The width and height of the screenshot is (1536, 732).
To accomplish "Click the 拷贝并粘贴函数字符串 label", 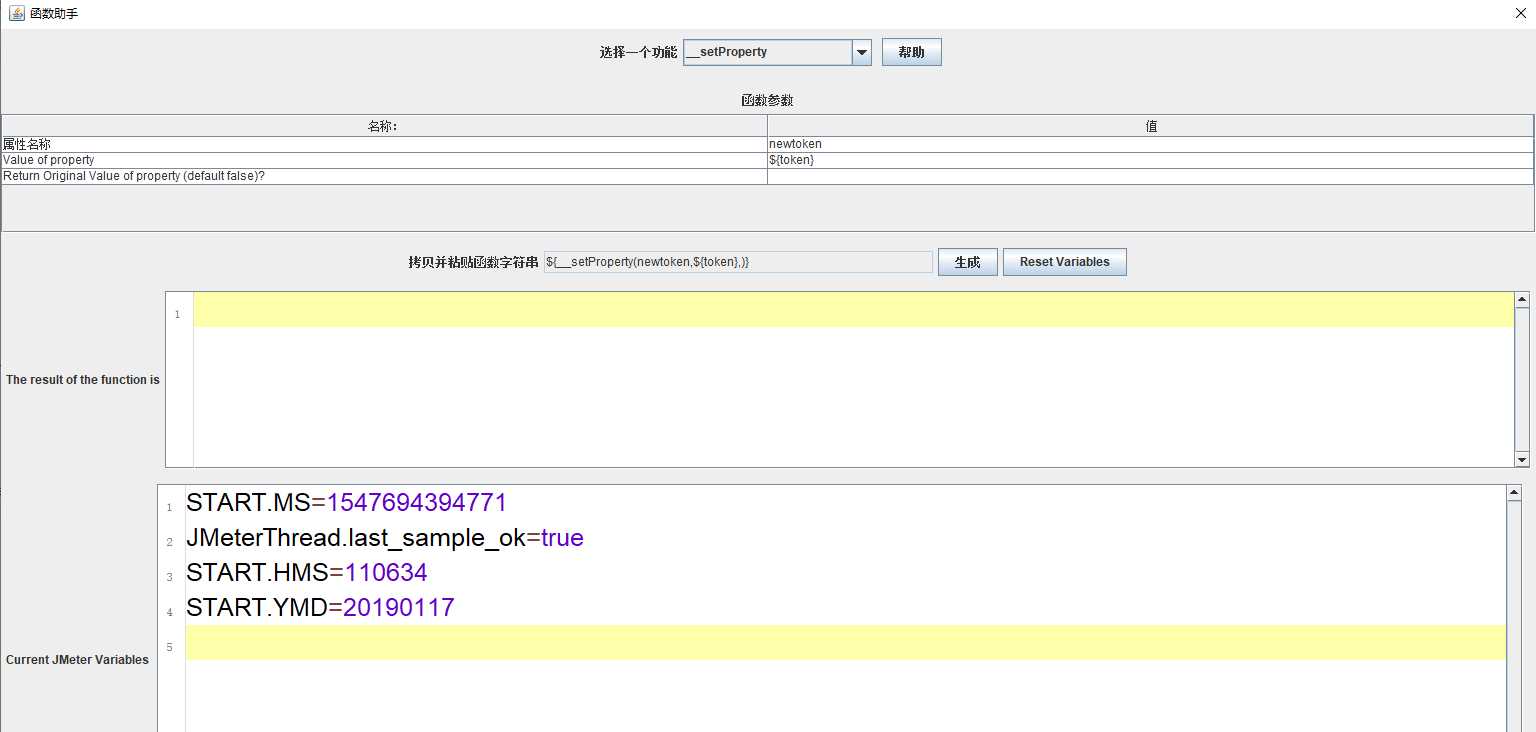I will click(473, 262).
